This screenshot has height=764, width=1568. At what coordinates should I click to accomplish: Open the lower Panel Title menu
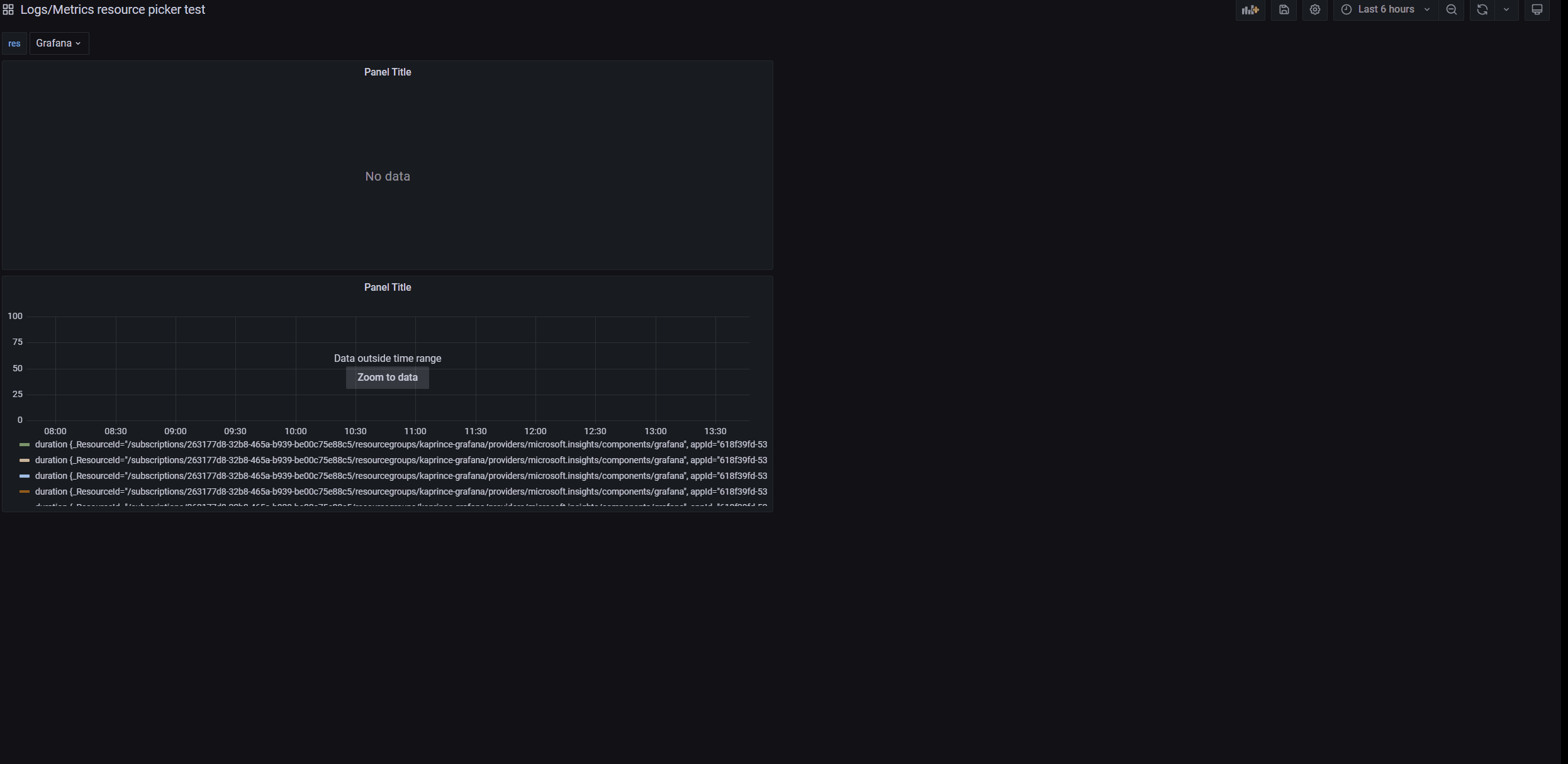click(x=387, y=287)
